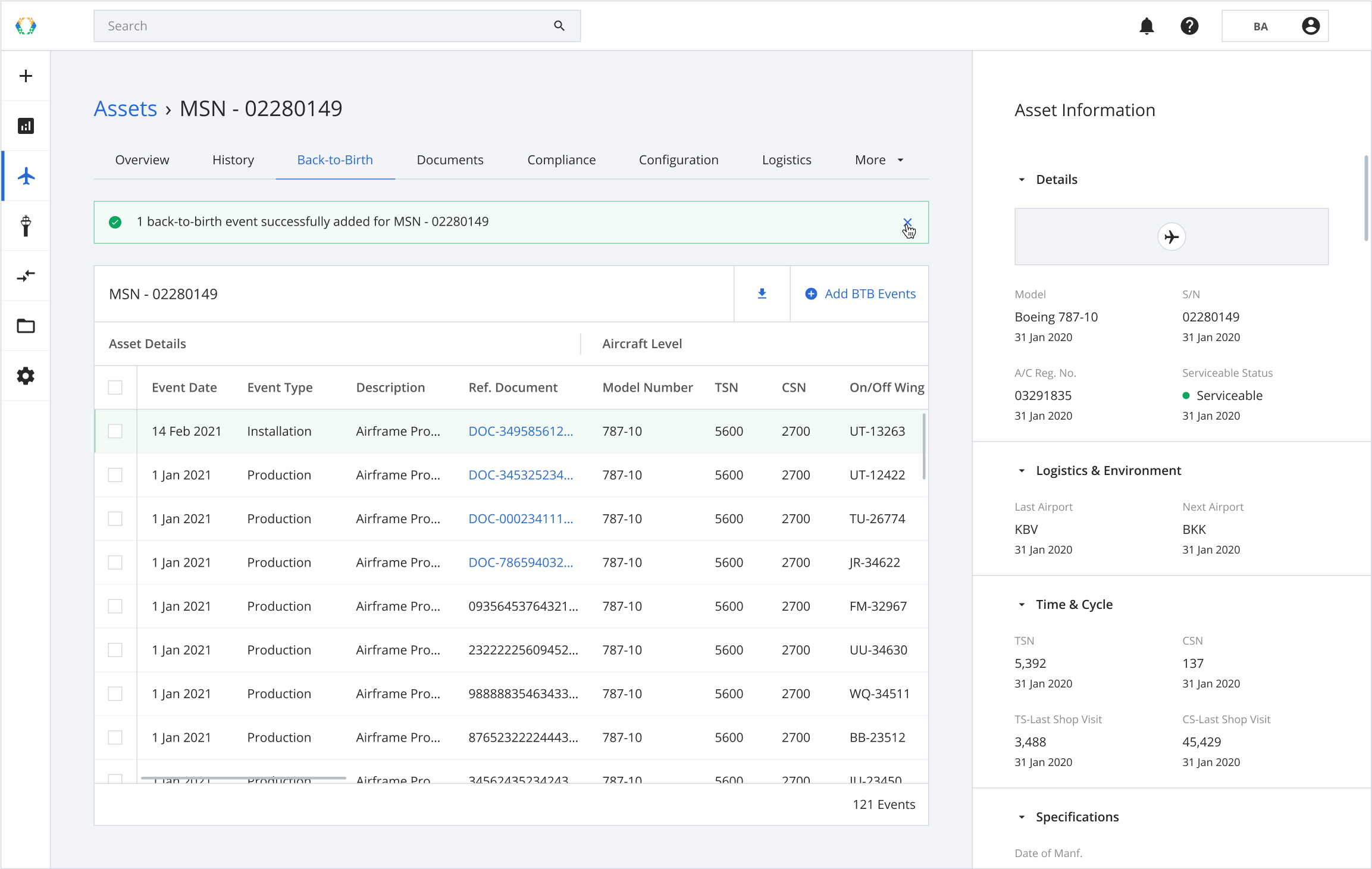Open document link DOC-345325234...
The width and height of the screenshot is (1372, 869).
(521, 475)
